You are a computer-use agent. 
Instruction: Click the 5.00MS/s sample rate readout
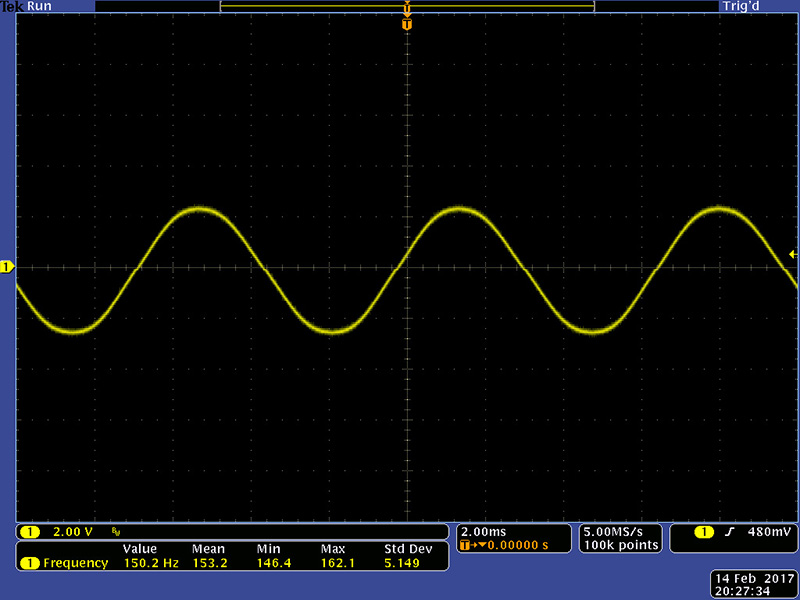pyautogui.click(x=620, y=531)
